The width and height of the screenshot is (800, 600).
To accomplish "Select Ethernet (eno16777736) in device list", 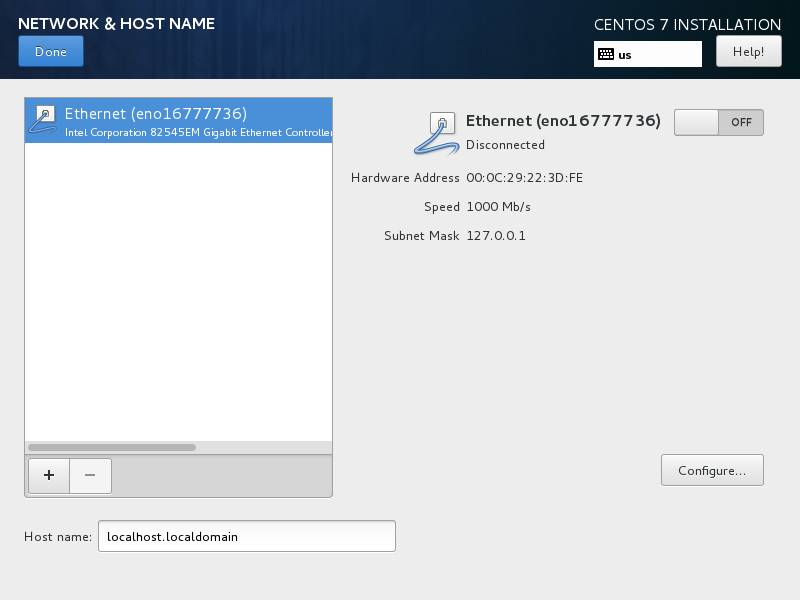I will 179,120.
